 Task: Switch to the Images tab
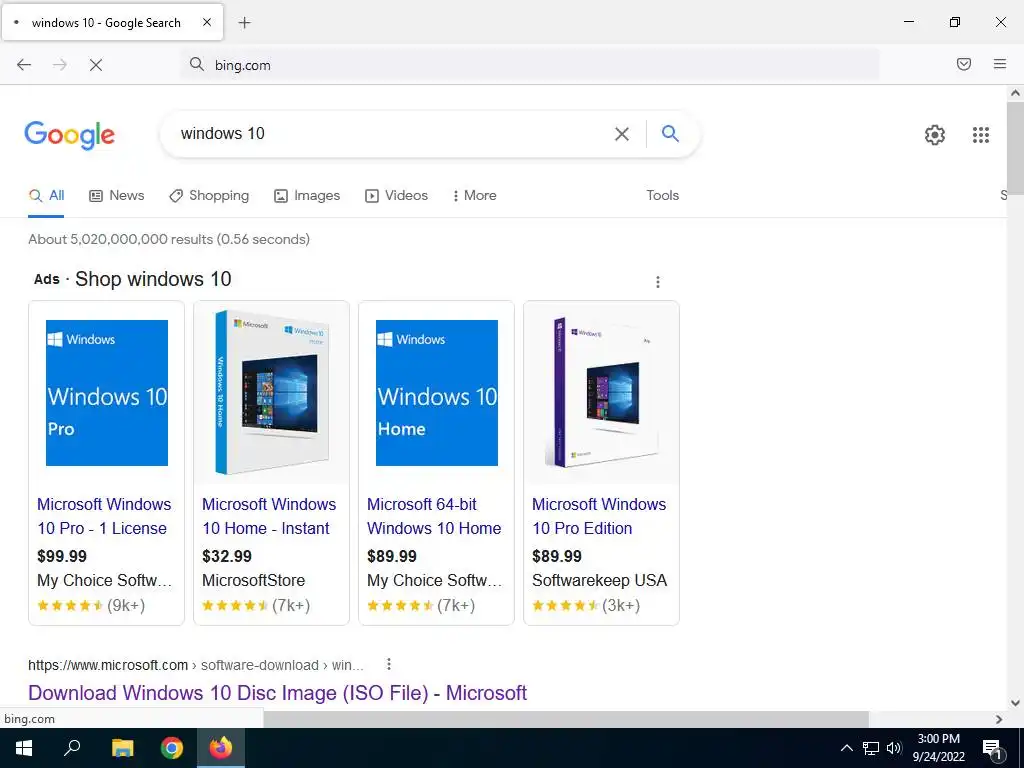(x=307, y=196)
